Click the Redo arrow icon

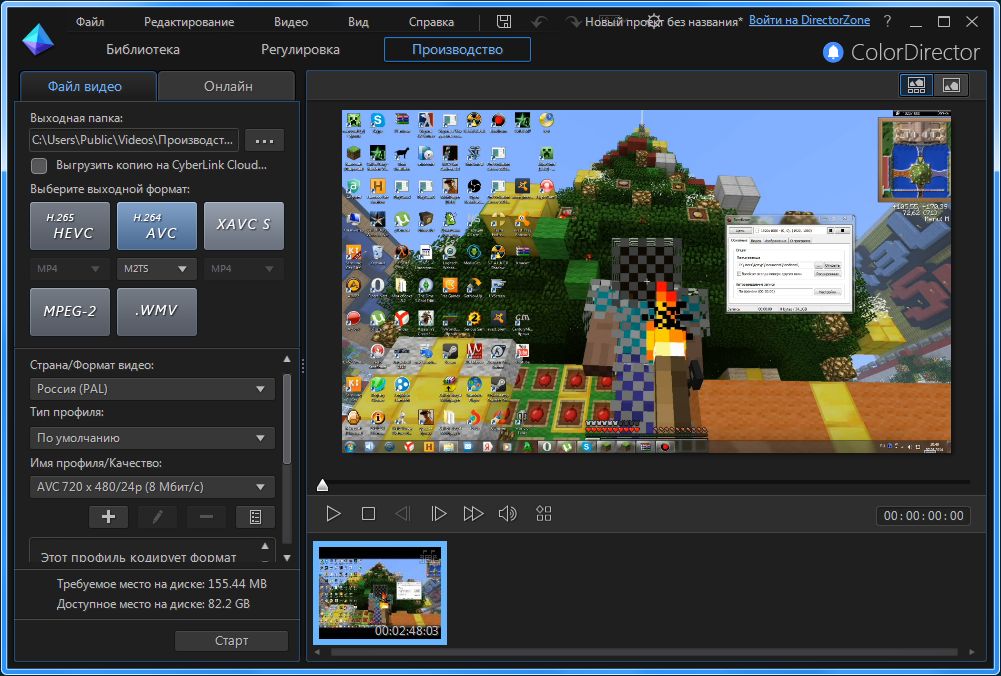[x=572, y=20]
